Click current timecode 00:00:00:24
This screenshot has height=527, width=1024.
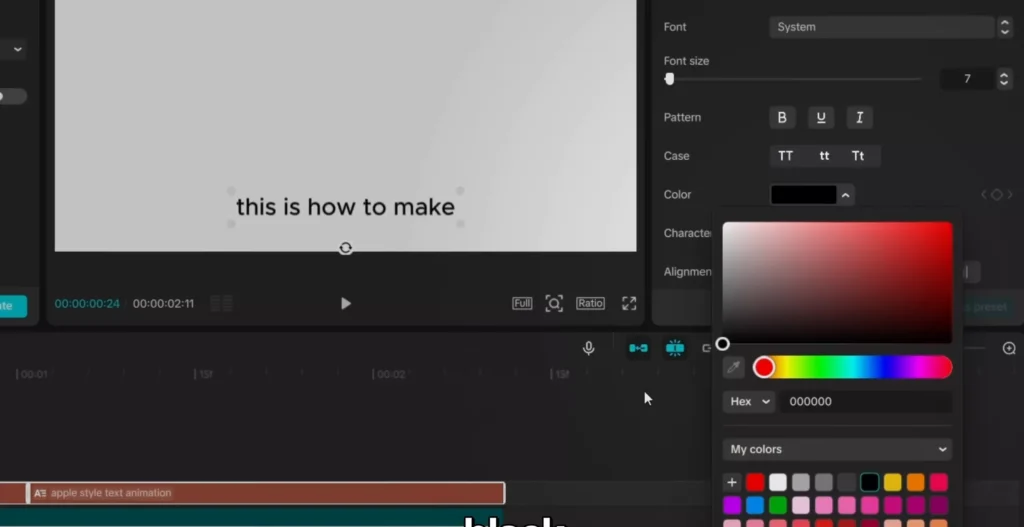point(87,304)
